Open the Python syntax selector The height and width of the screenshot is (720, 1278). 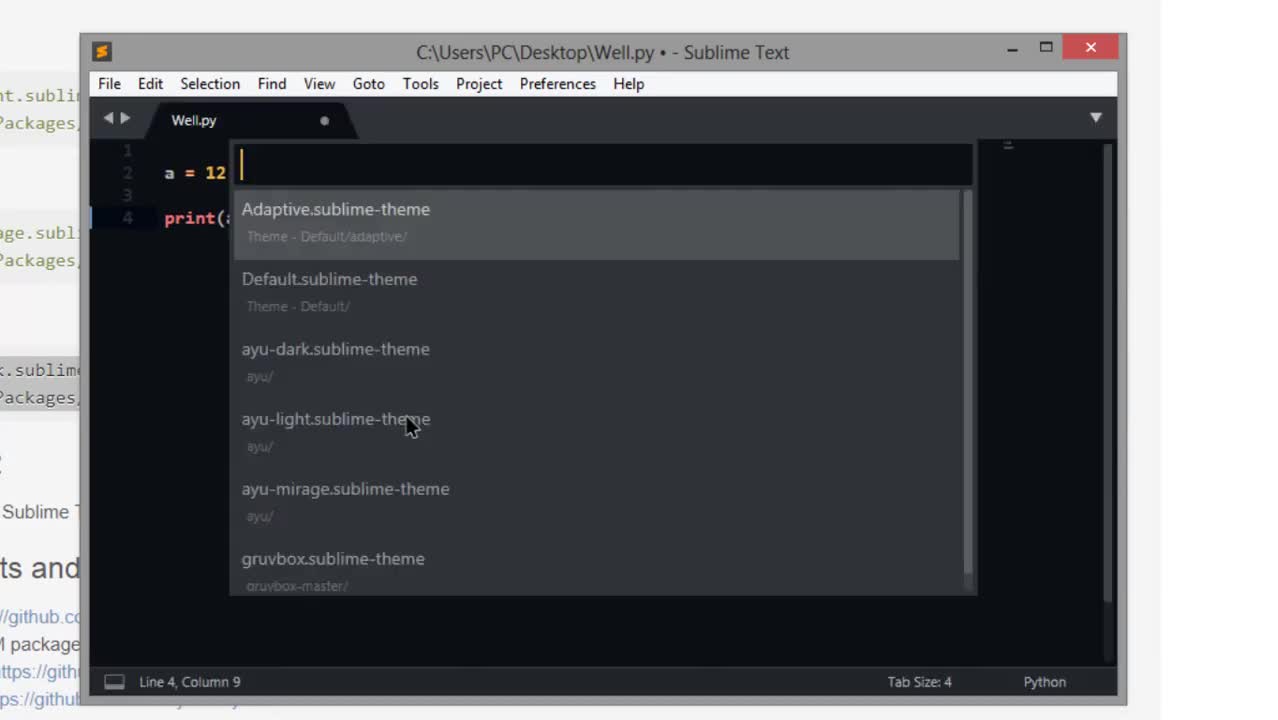pyautogui.click(x=1044, y=682)
